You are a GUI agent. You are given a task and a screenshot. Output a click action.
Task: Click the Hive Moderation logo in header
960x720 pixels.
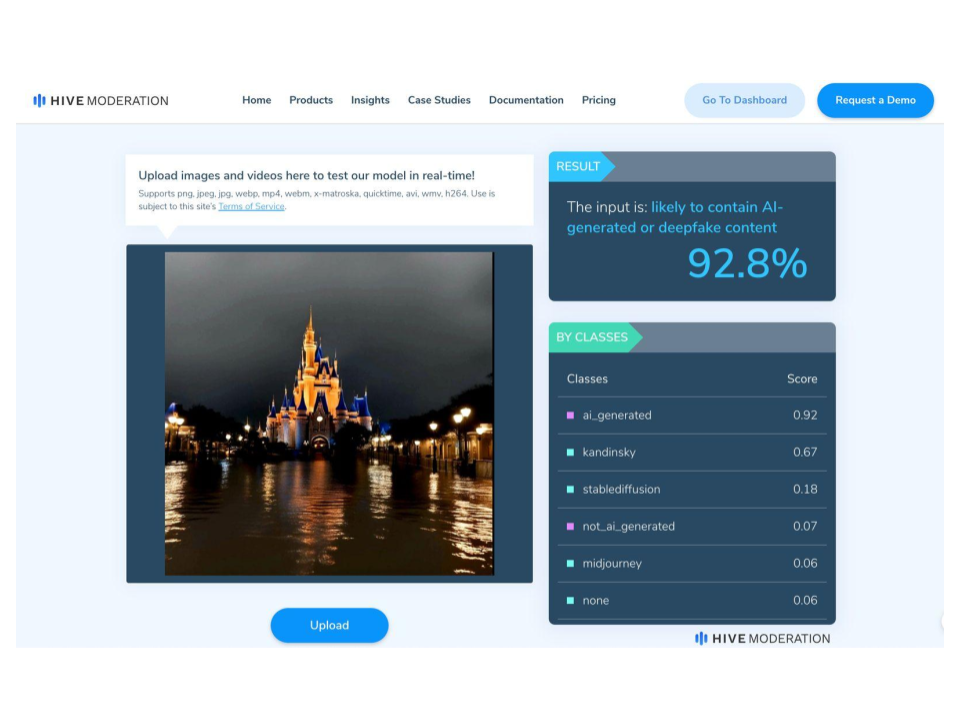coord(101,100)
